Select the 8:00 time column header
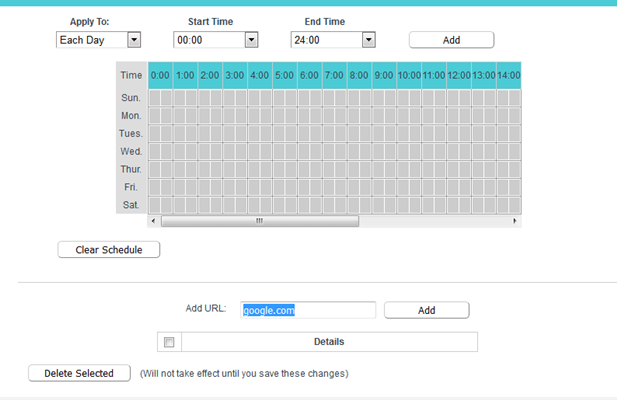The image size is (617, 400). point(359,75)
